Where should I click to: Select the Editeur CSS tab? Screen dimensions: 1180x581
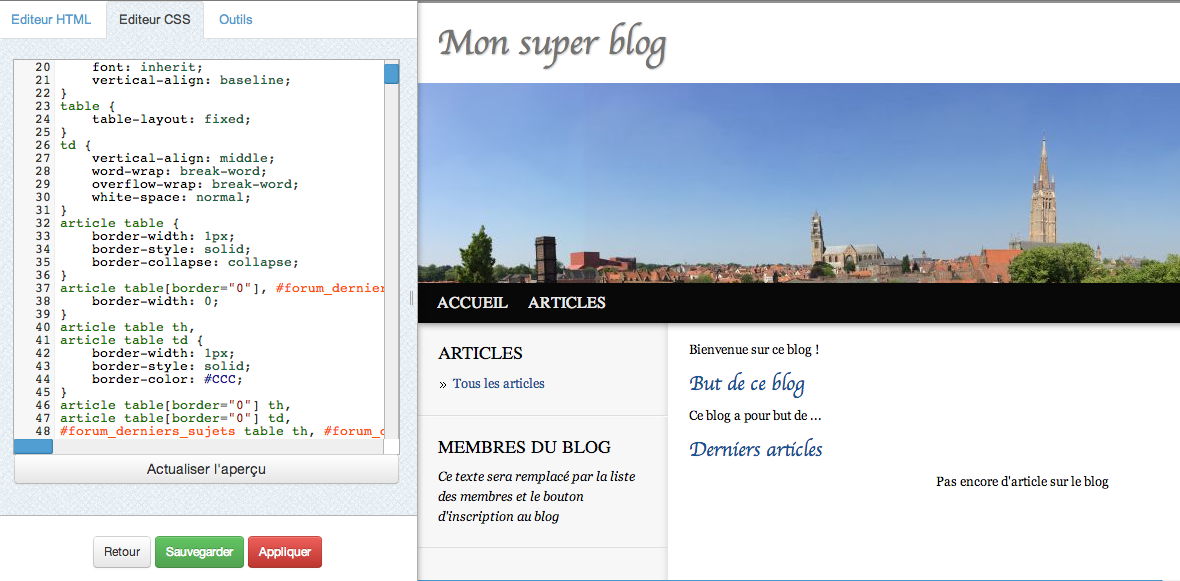click(x=155, y=20)
